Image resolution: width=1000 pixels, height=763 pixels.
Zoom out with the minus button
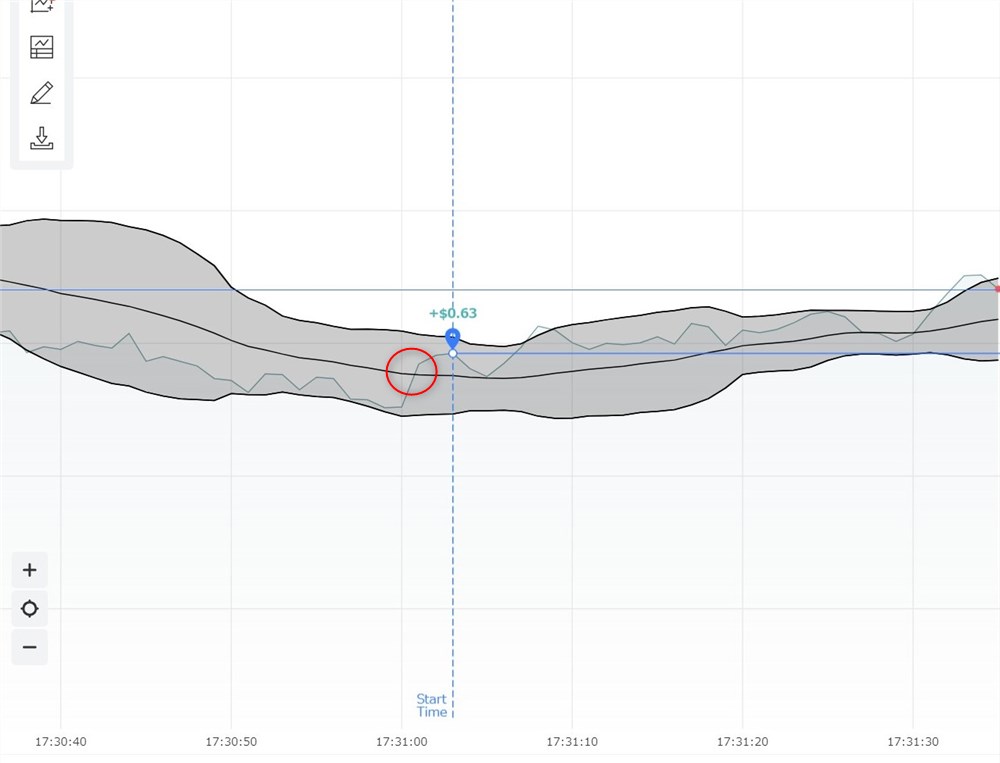(x=30, y=647)
